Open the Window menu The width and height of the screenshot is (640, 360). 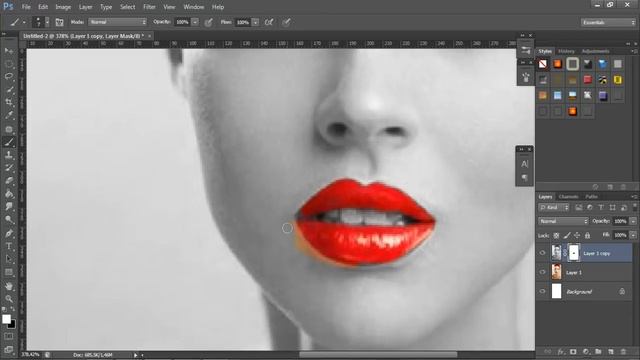pyautogui.click(x=193, y=7)
